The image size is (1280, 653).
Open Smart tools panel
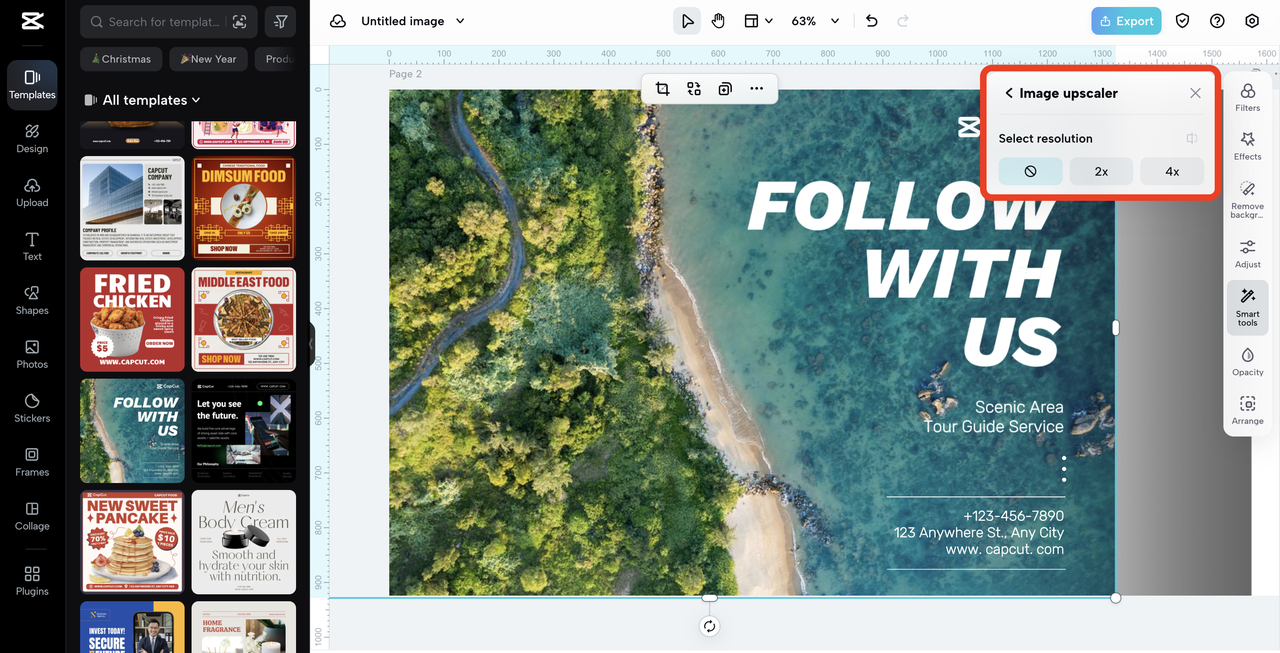[1248, 307]
